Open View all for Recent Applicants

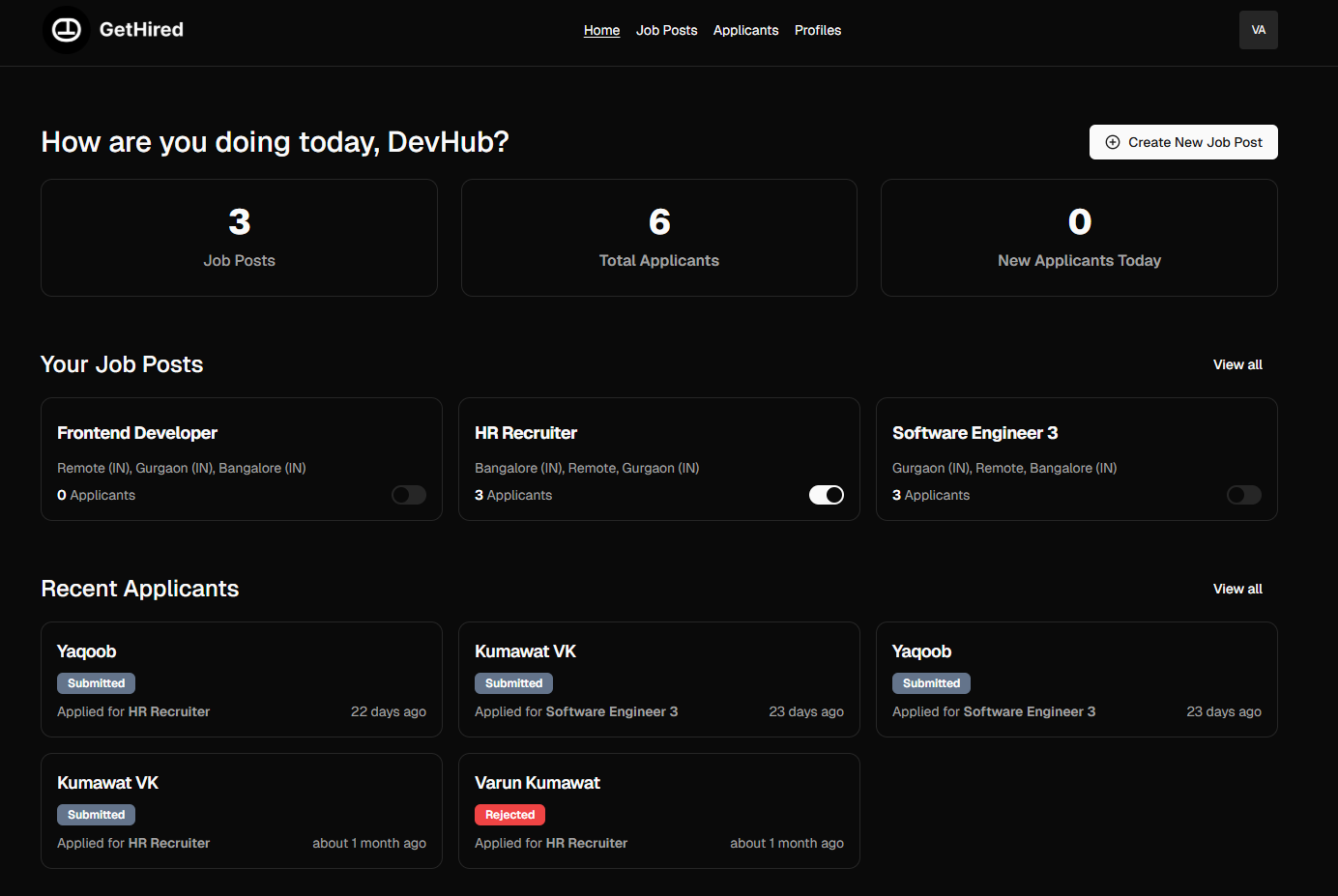(1237, 589)
